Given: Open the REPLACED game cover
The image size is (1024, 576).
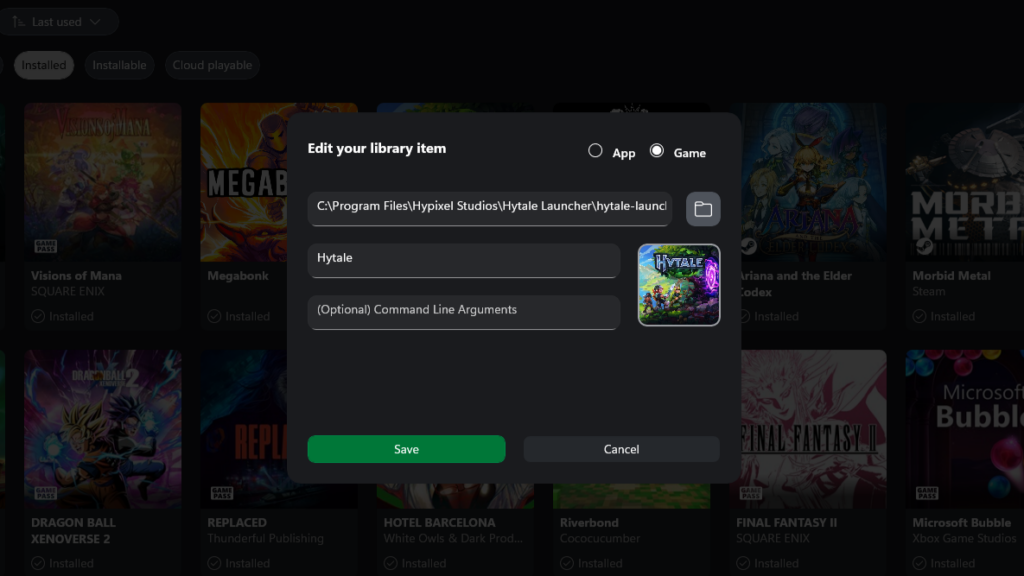Looking at the screenshot, I should [244, 429].
